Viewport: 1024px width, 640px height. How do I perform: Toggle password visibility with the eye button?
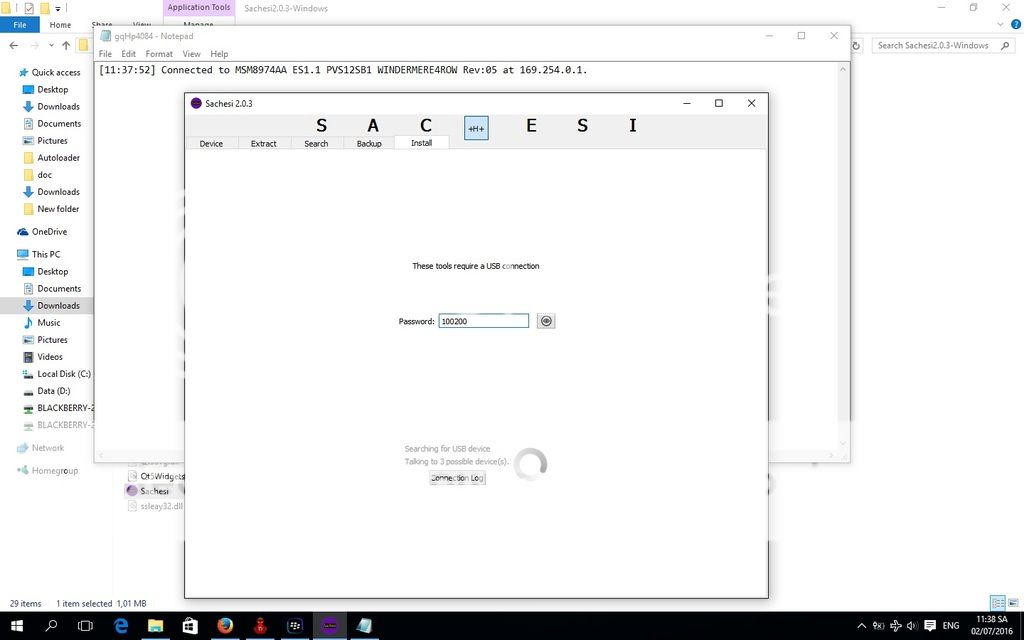tap(546, 321)
